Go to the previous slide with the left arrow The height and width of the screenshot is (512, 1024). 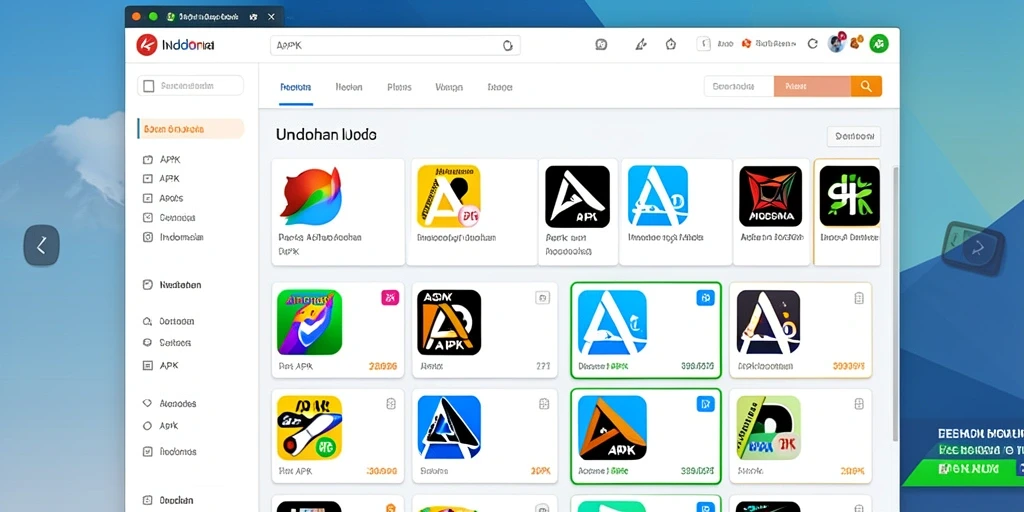click(x=42, y=246)
